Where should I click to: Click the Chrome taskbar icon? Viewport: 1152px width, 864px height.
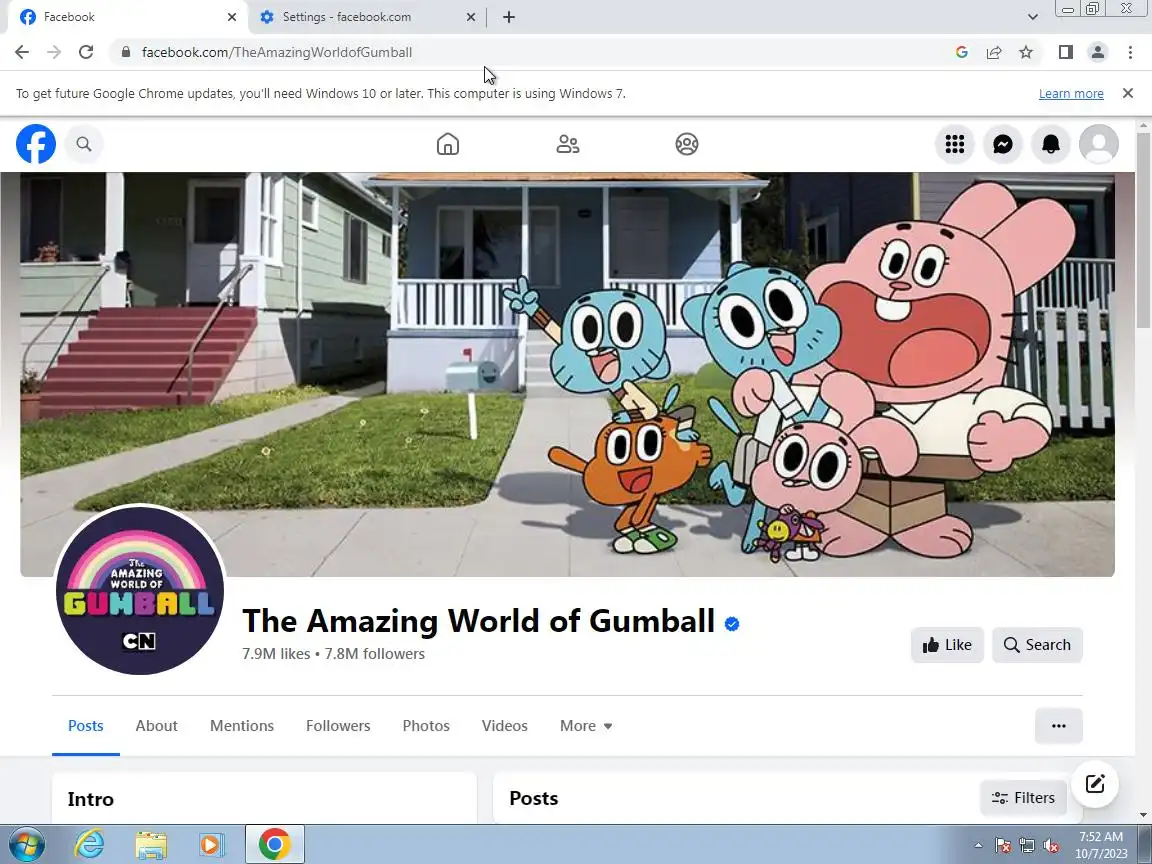coord(274,844)
